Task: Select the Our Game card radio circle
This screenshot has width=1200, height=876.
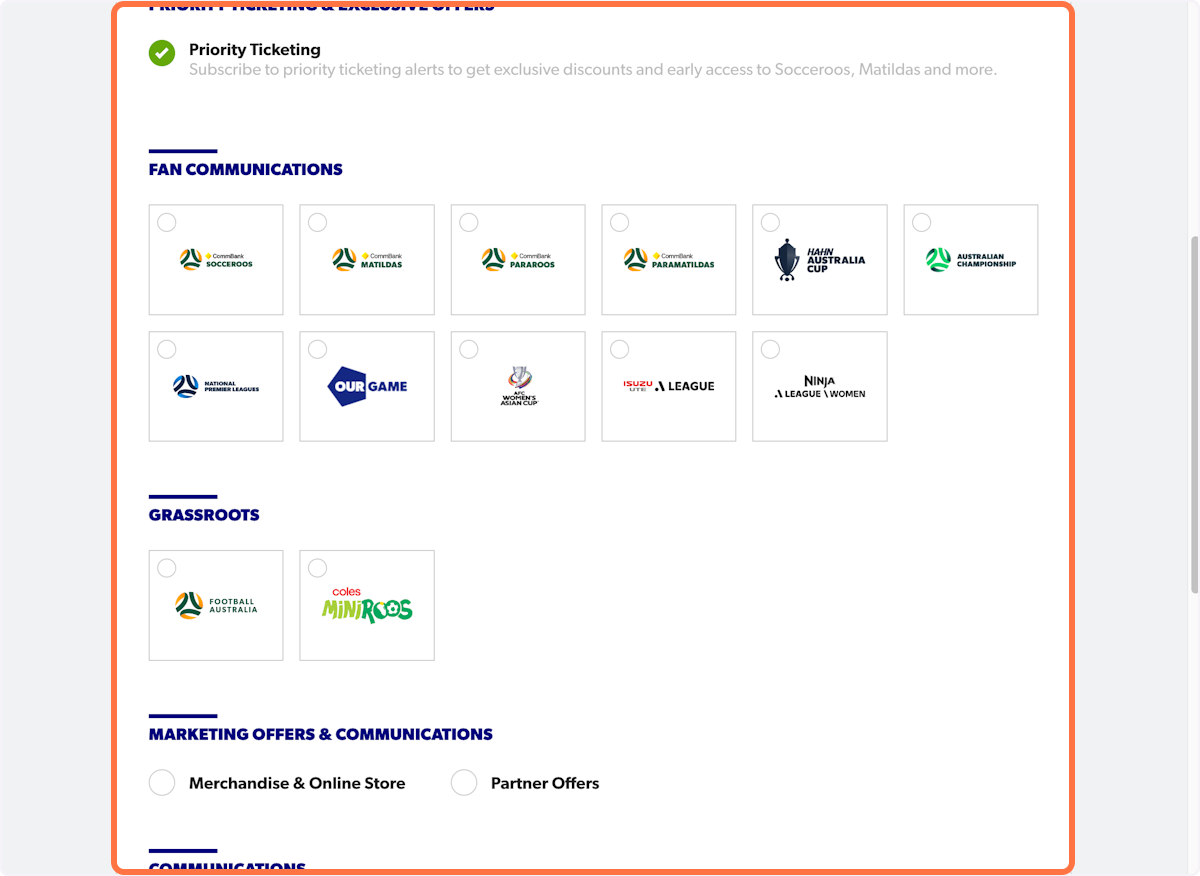Action: (x=317, y=349)
